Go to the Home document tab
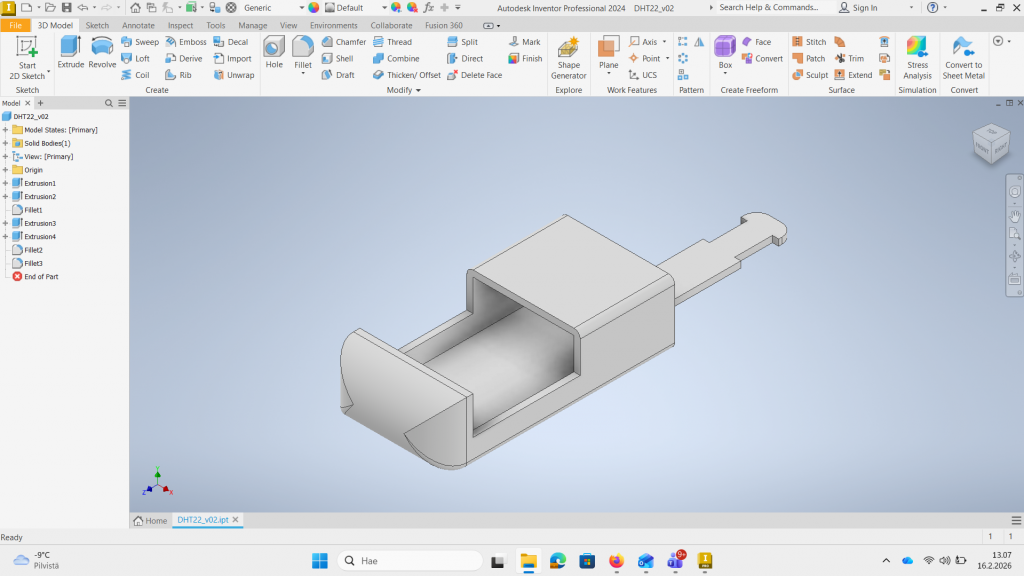 pos(150,521)
